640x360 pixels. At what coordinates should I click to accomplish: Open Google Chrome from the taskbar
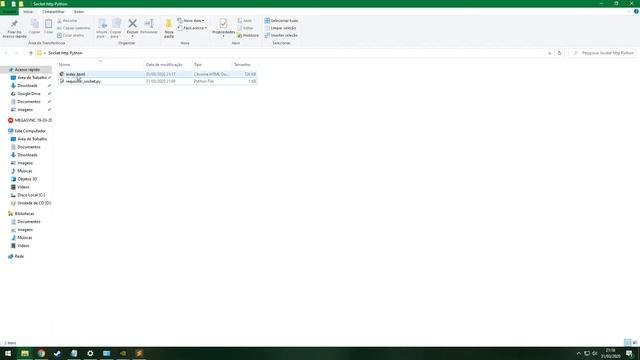point(41,353)
